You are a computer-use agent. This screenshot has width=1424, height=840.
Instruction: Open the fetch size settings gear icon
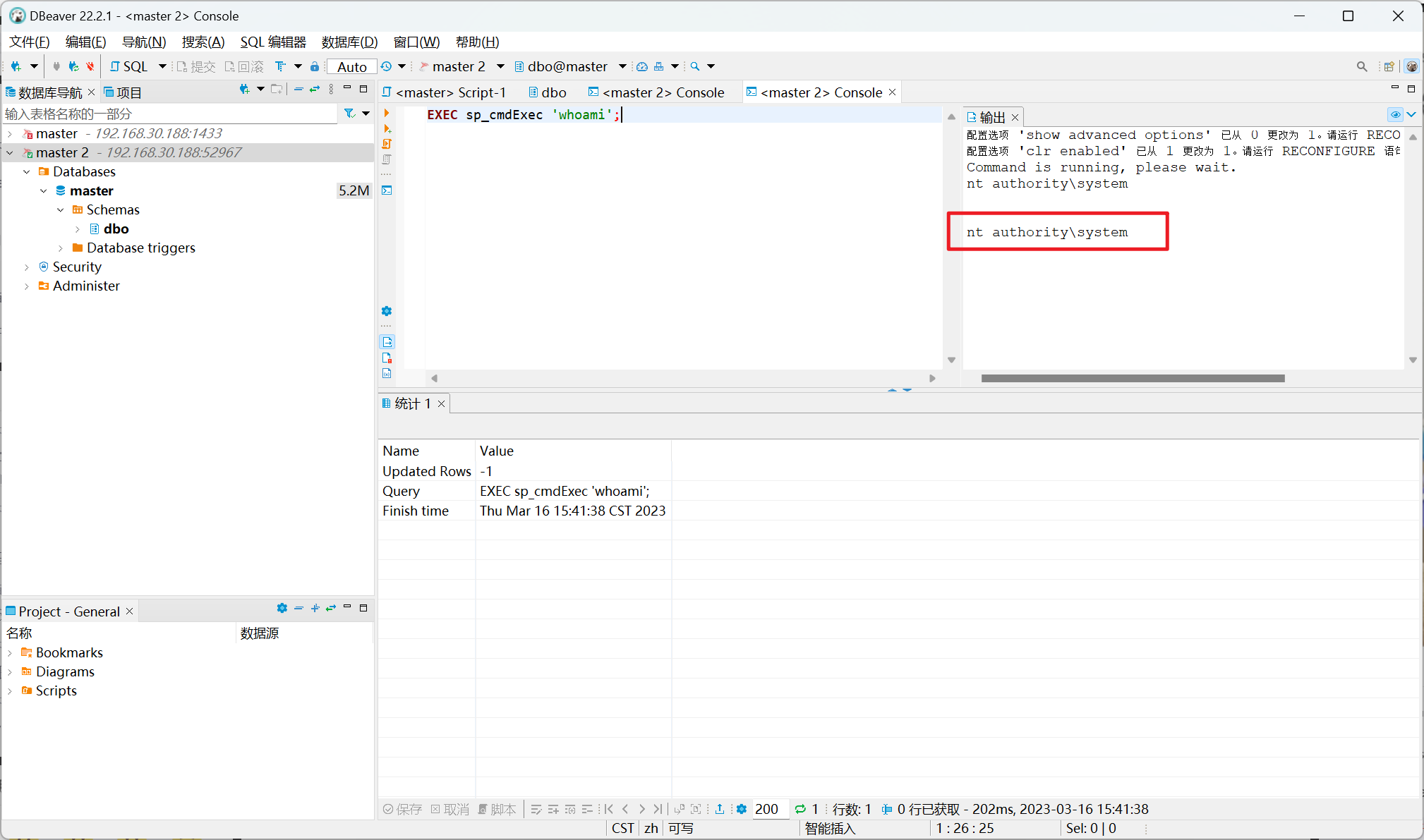click(742, 809)
